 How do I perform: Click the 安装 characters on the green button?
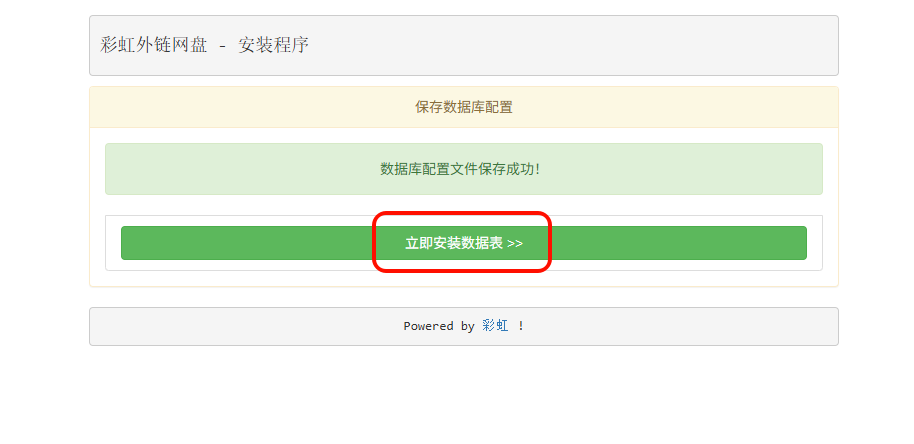click(447, 244)
